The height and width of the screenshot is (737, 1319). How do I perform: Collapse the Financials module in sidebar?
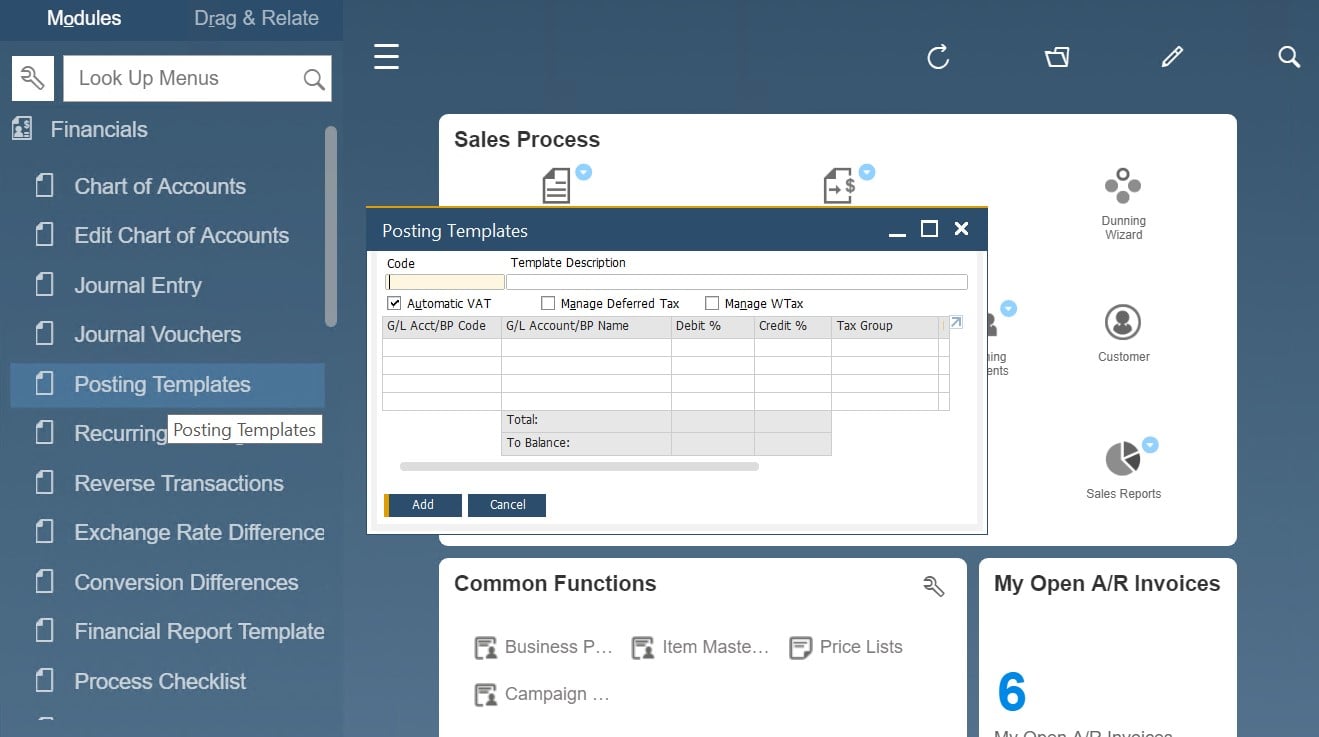[98, 129]
